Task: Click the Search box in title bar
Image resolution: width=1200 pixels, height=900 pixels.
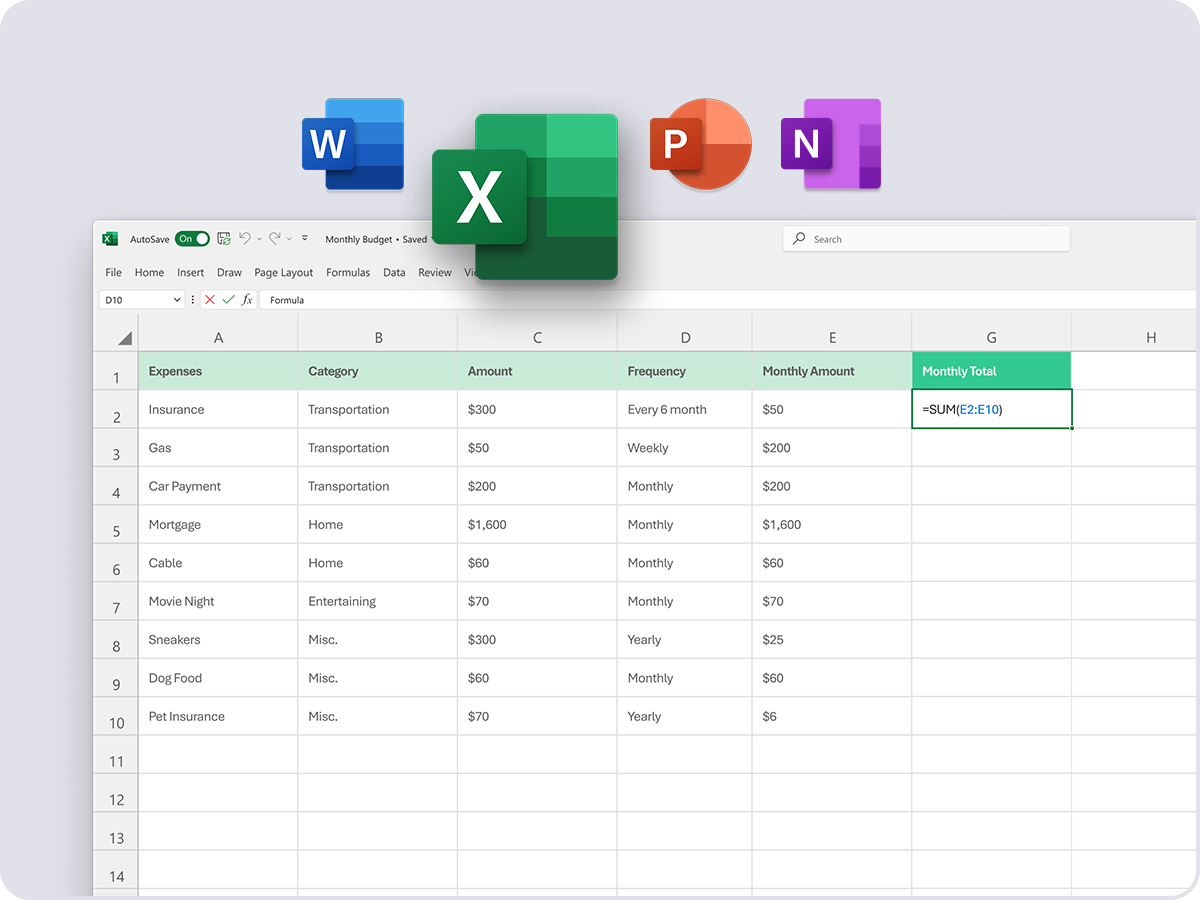Action: pyautogui.click(x=926, y=239)
